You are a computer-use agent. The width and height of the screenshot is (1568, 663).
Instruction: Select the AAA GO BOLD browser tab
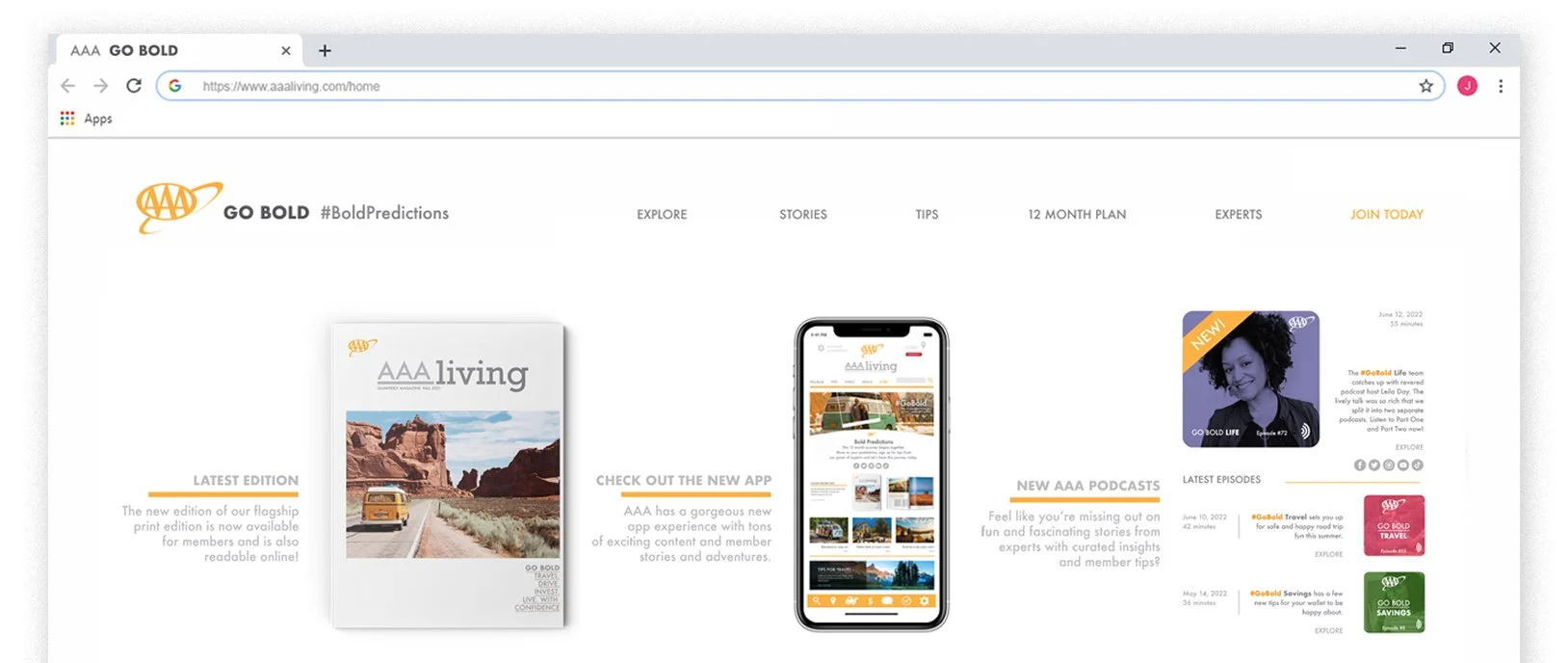click(178, 50)
